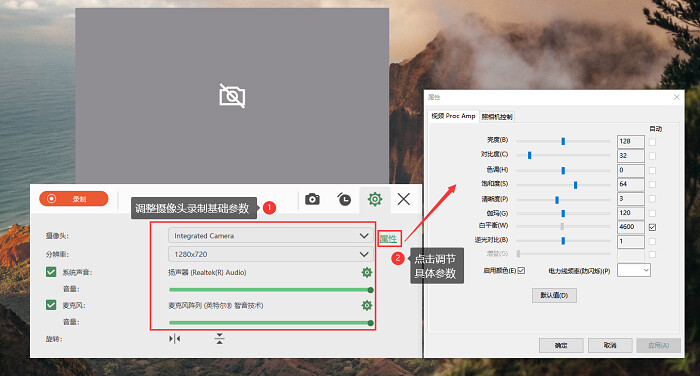Close the webcam recorder toolbar with X

point(404,199)
